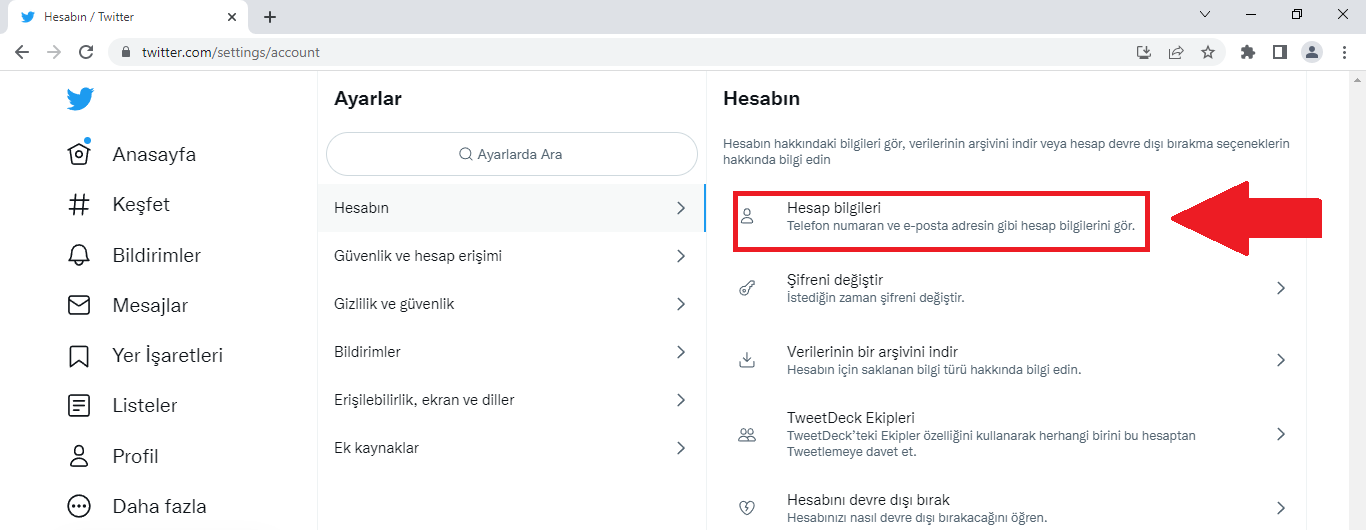This screenshot has width=1366, height=530.
Task: Select Hesabın in Ayarlar list
Action: (511, 208)
